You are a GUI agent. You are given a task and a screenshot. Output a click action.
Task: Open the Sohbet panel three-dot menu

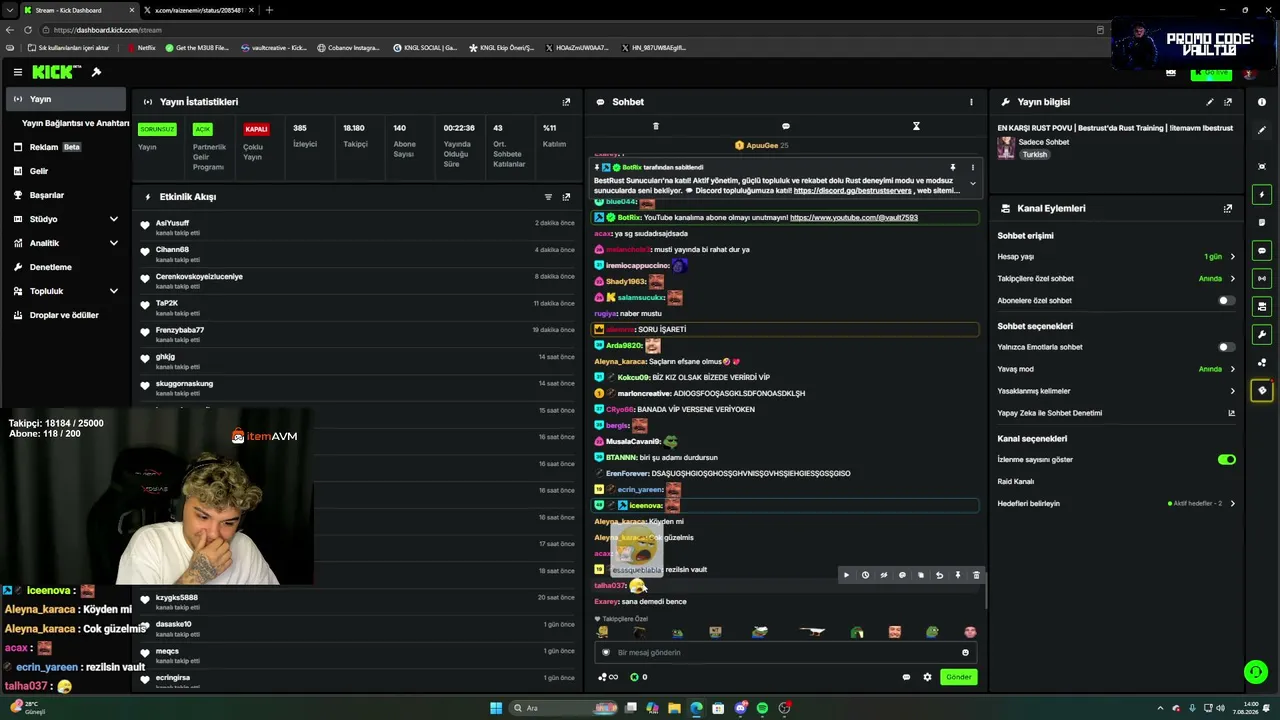tap(971, 102)
